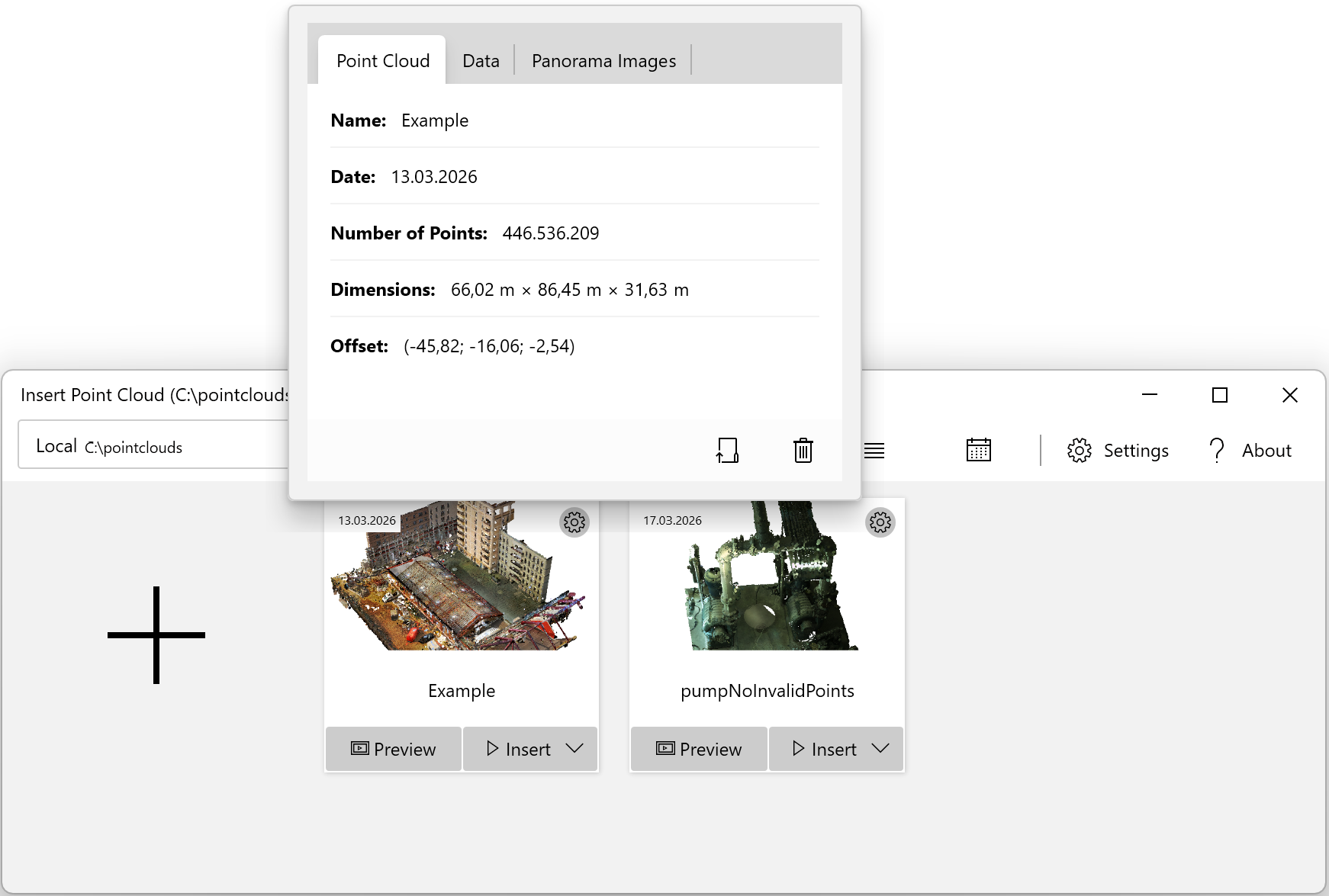Open the About help page
Image resolution: width=1329 pixels, height=896 pixels.
tap(1250, 451)
